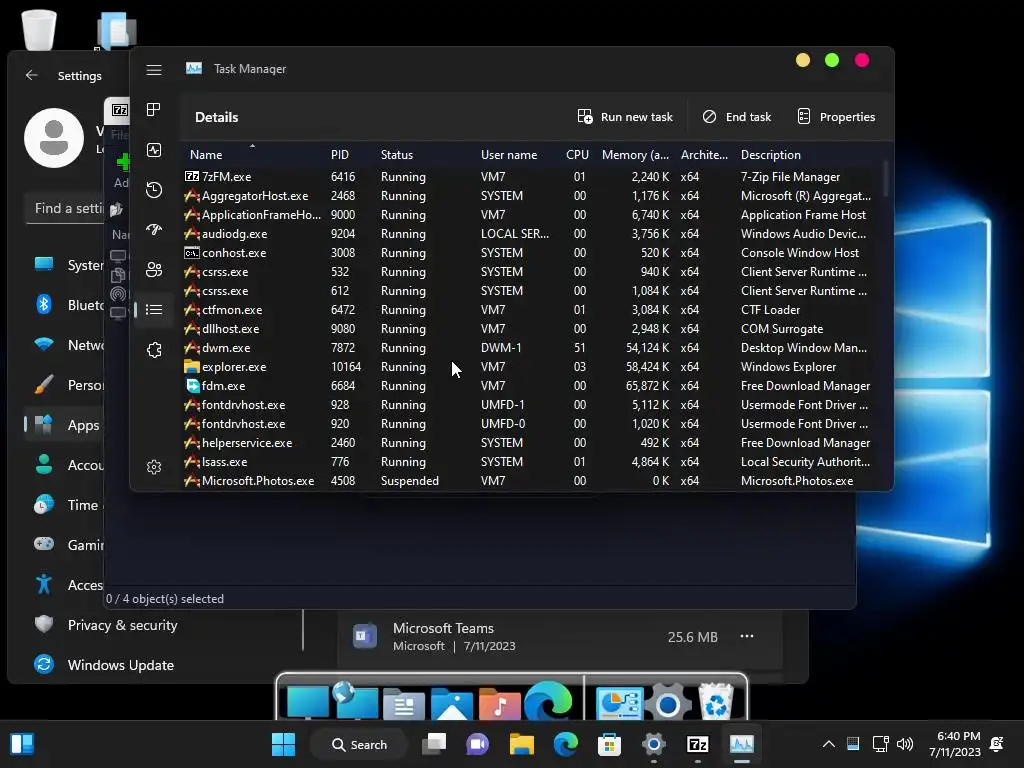The width and height of the screenshot is (1024, 768).
Task: Open recycle bin icon in dock
Action: [x=716, y=701]
